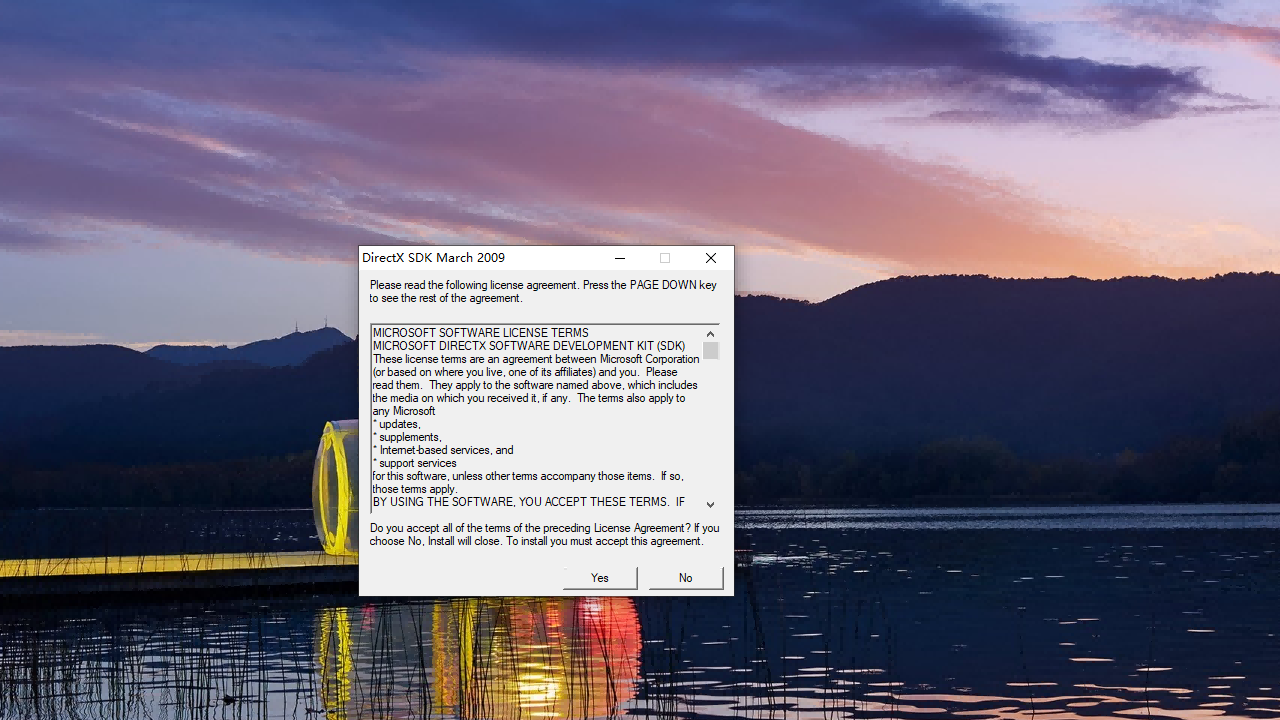Click the 'Please read the following license agreement' instruction
1280x720 pixels.
(x=543, y=291)
